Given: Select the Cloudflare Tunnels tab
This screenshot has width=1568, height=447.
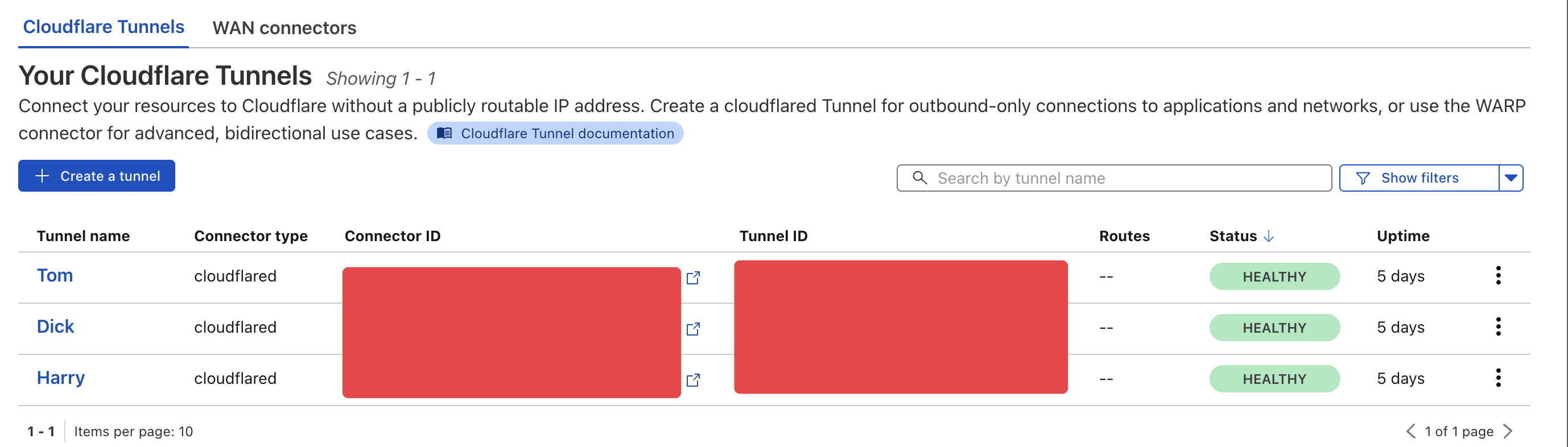Looking at the screenshot, I should tap(104, 27).
